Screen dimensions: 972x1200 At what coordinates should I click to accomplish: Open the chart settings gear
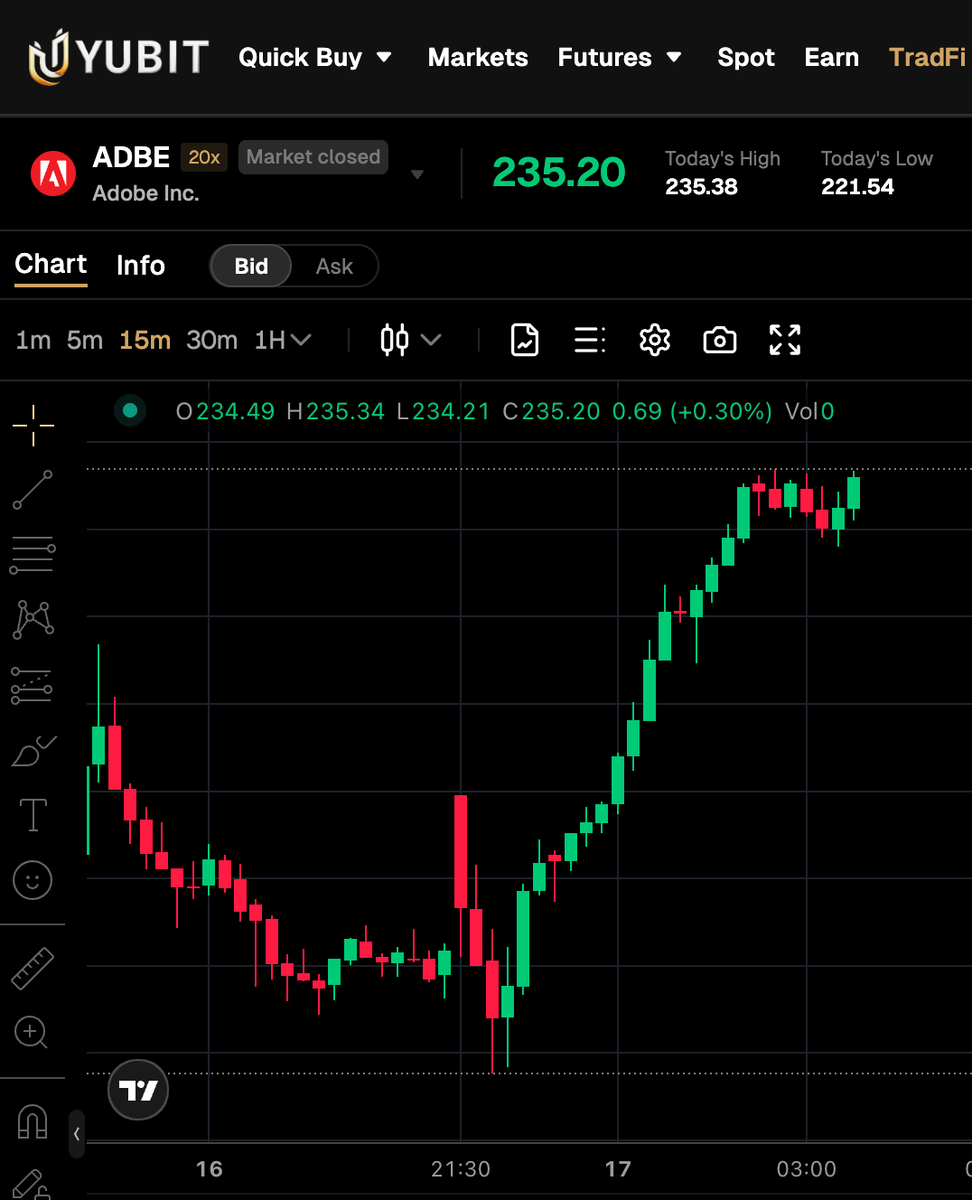[x=654, y=340]
